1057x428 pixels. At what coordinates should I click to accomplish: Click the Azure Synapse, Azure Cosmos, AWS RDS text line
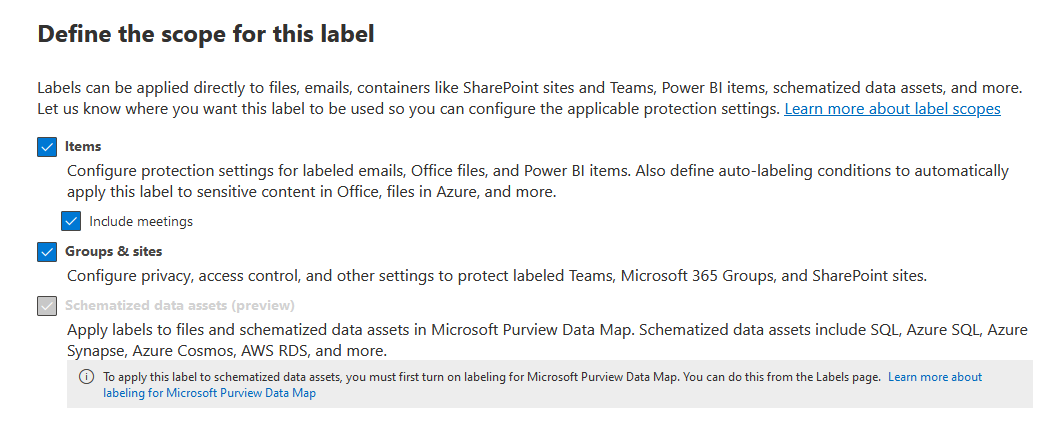tap(226, 351)
